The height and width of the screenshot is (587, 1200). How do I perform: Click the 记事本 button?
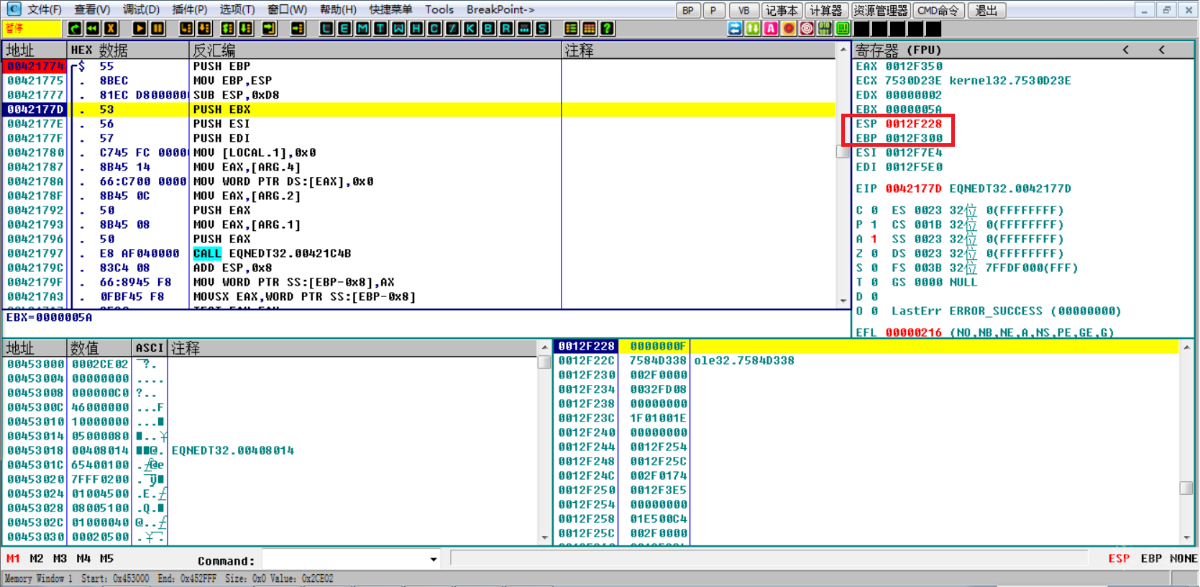(782, 10)
